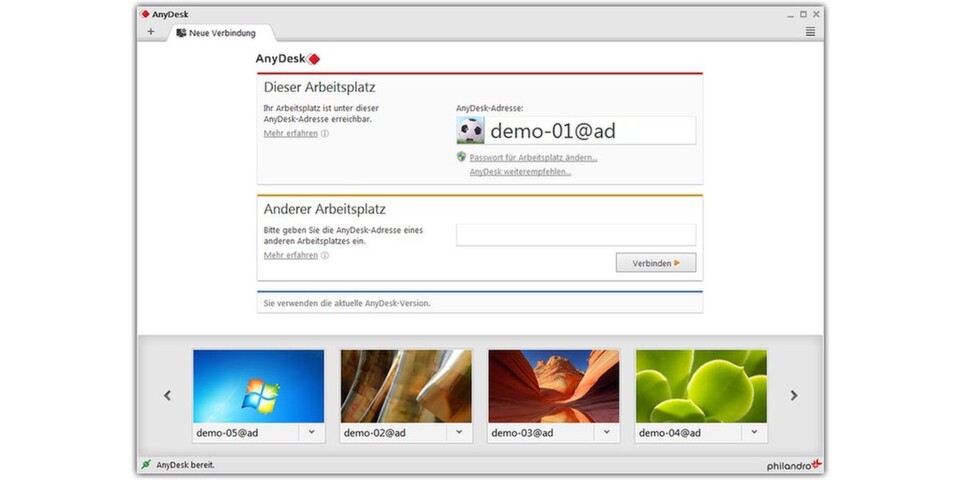Click the 'AnyDesk bereit.' status text
960x480 pixels.
[186, 465]
